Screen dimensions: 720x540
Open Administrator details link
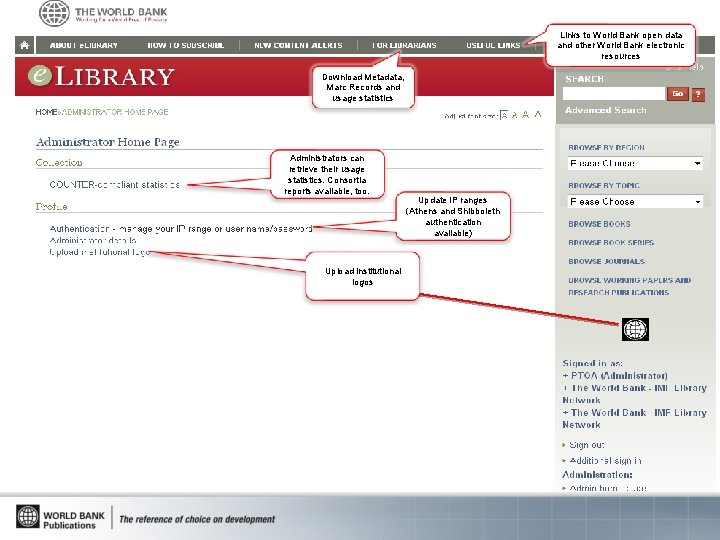point(93,240)
